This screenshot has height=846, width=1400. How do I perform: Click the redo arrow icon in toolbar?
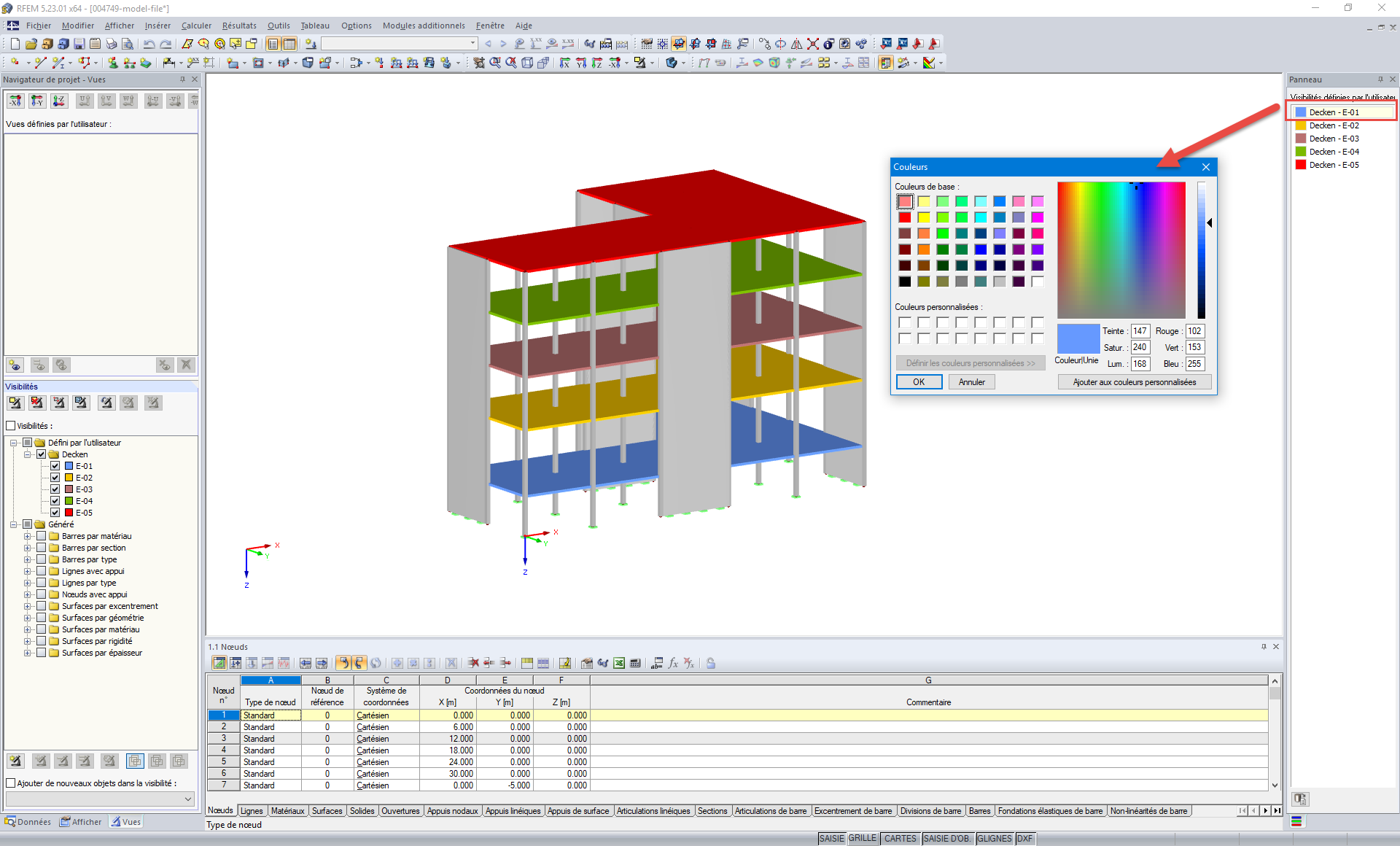pyautogui.click(x=166, y=44)
